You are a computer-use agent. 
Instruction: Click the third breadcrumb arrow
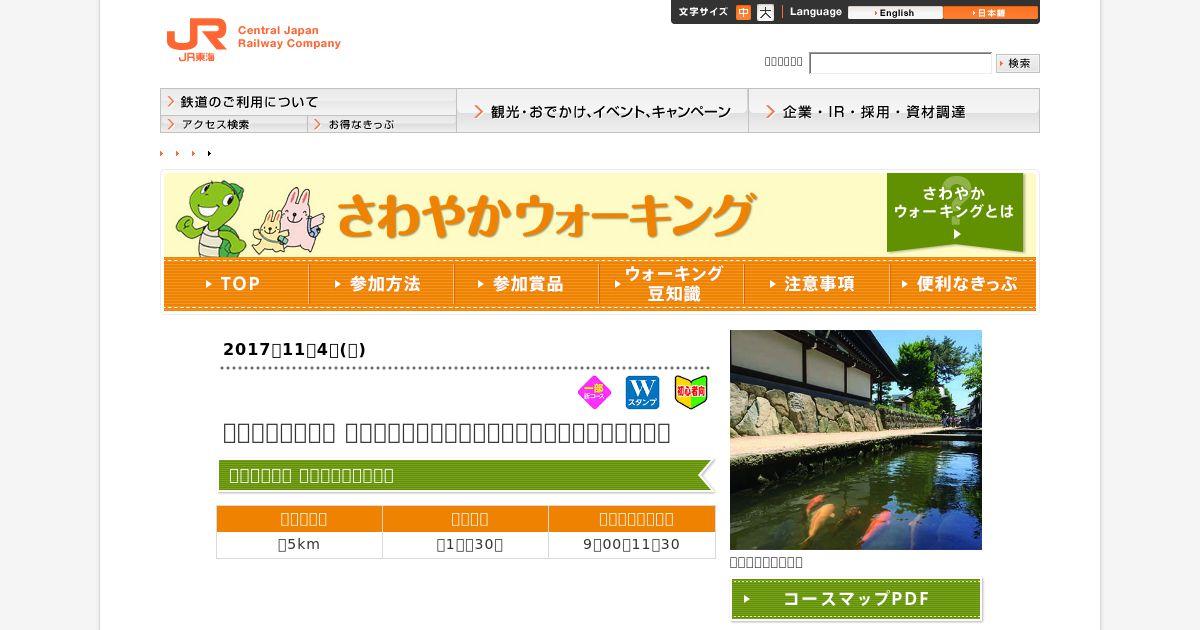[x=194, y=153]
